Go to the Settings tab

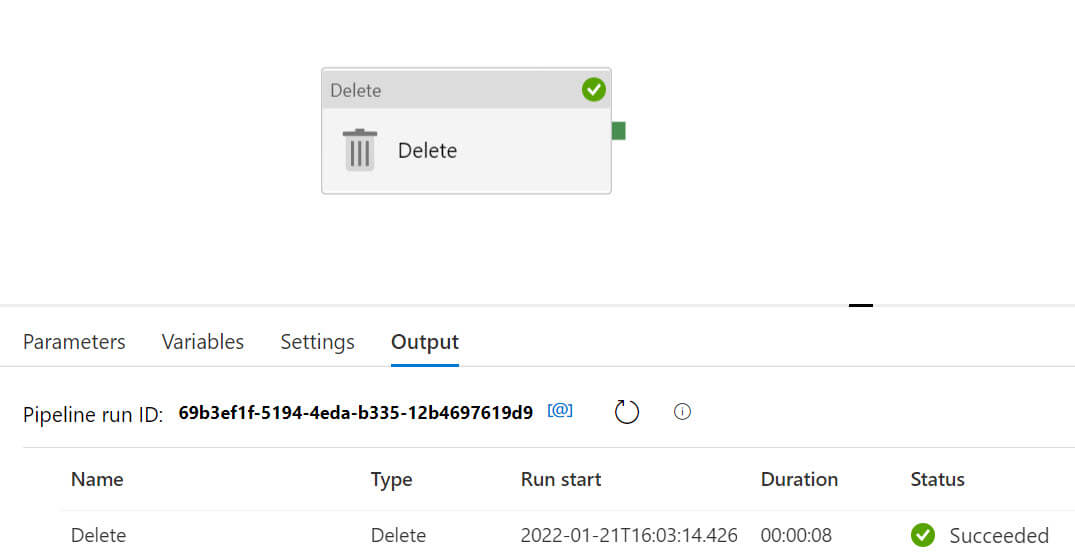[317, 342]
